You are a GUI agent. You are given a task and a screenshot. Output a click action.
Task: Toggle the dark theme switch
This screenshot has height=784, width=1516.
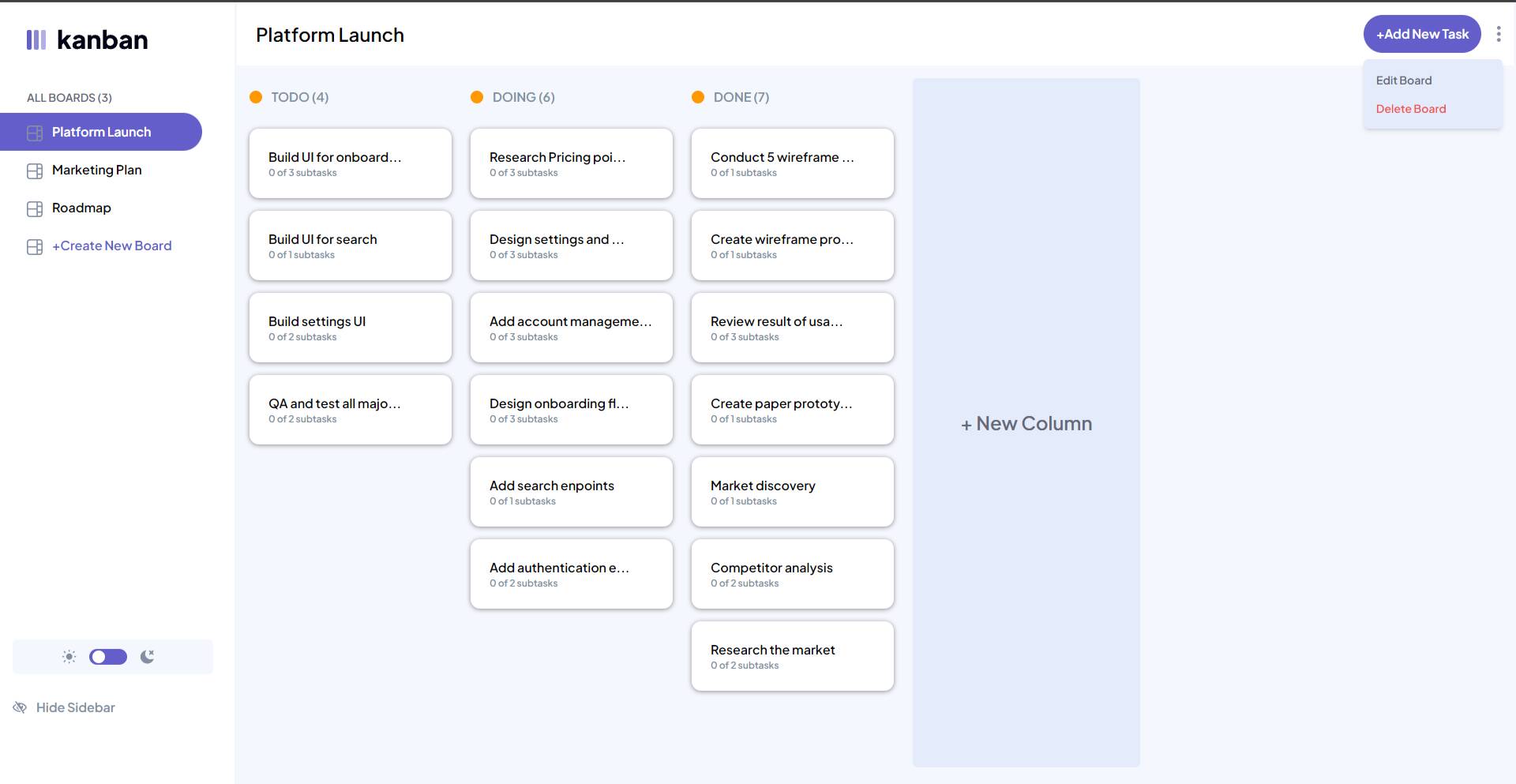pyautogui.click(x=108, y=657)
